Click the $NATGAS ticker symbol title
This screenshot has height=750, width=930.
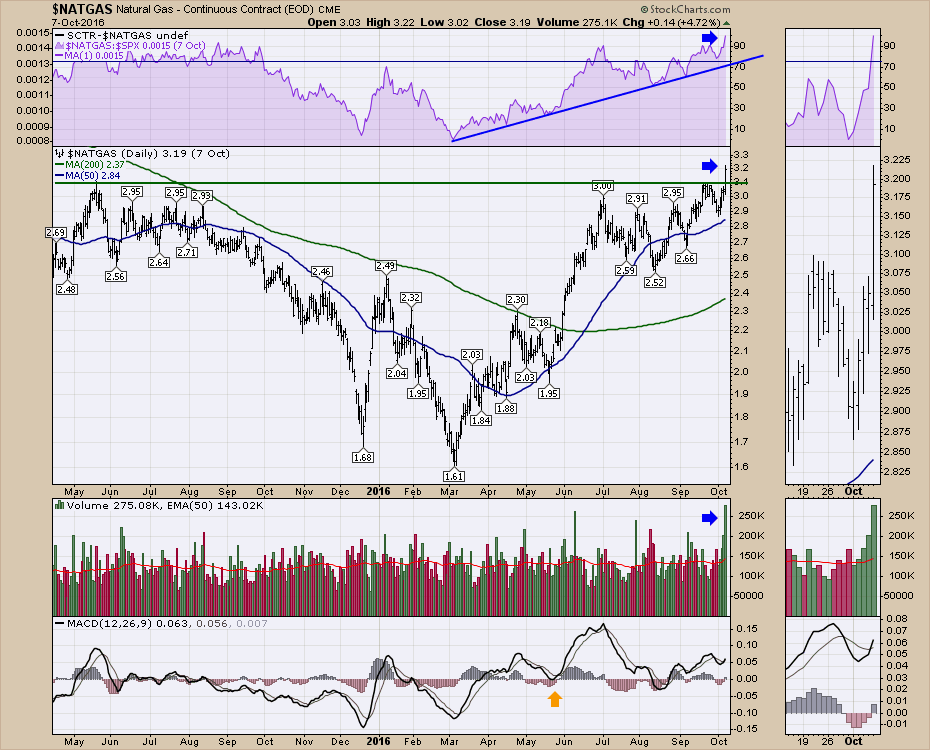tap(82, 9)
